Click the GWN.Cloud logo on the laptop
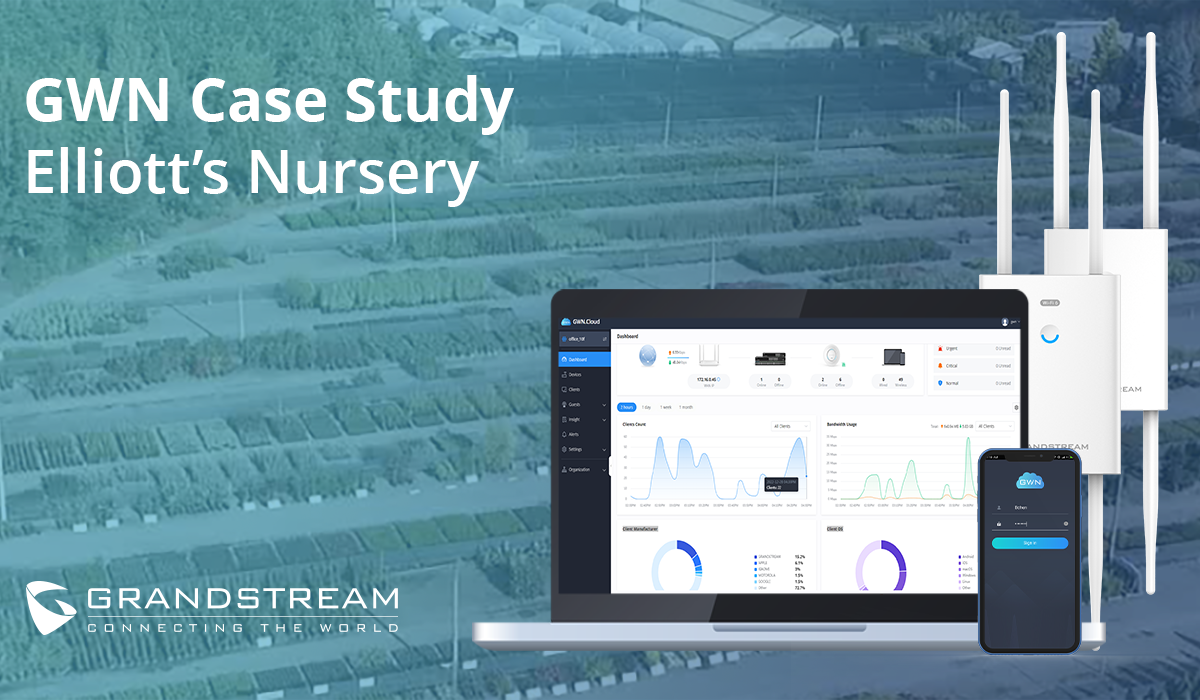Screen dimensions: 1200x700 tap(581, 321)
